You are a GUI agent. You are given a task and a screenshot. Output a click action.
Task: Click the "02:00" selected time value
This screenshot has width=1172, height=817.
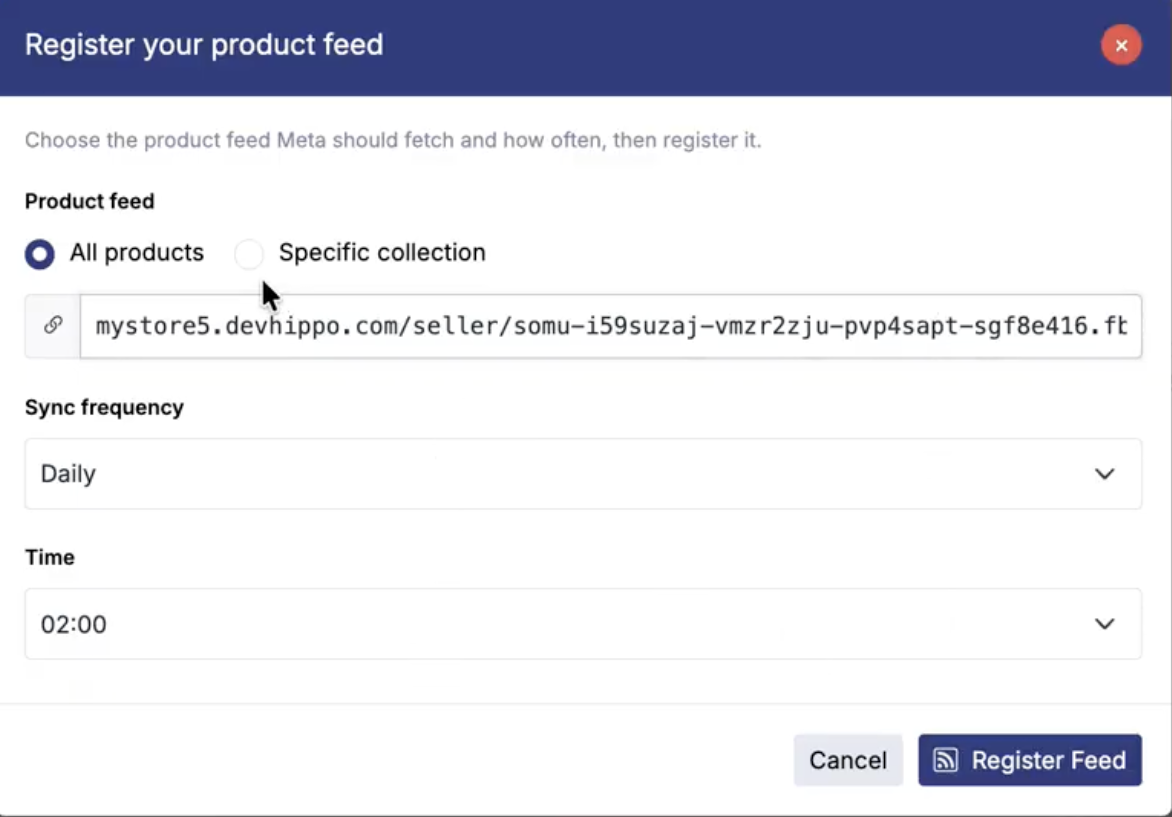coord(73,624)
